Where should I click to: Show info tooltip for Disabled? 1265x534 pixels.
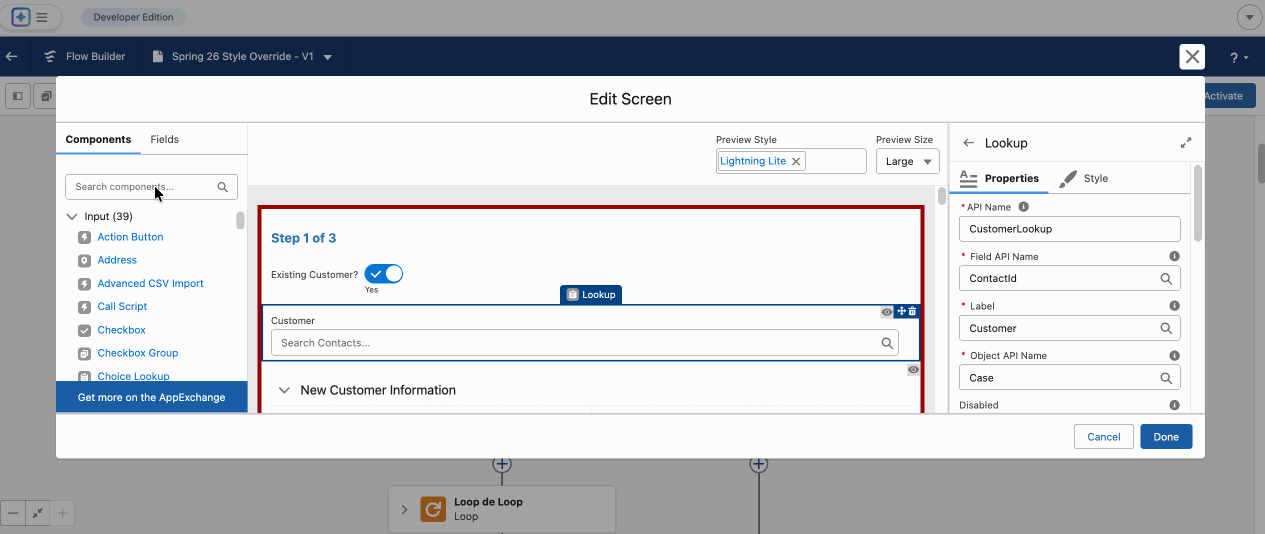click(1174, 405)
